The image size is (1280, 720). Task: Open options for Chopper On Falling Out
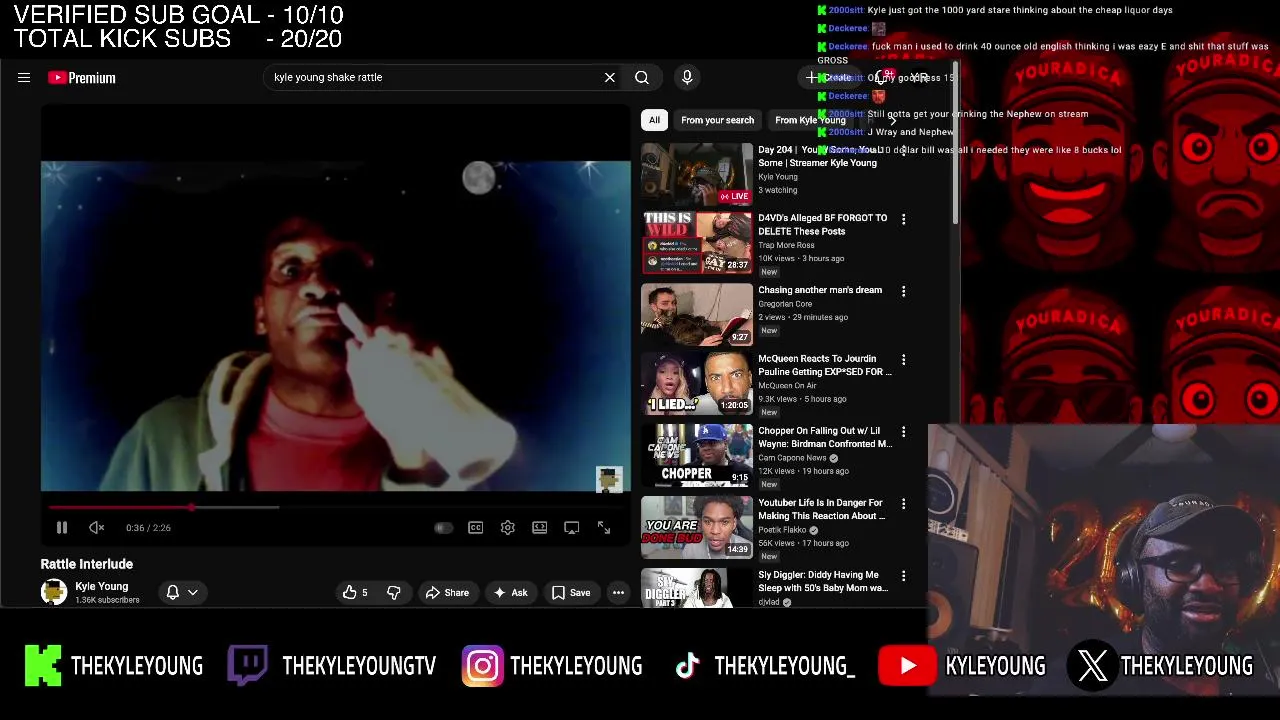click(903, 432)
